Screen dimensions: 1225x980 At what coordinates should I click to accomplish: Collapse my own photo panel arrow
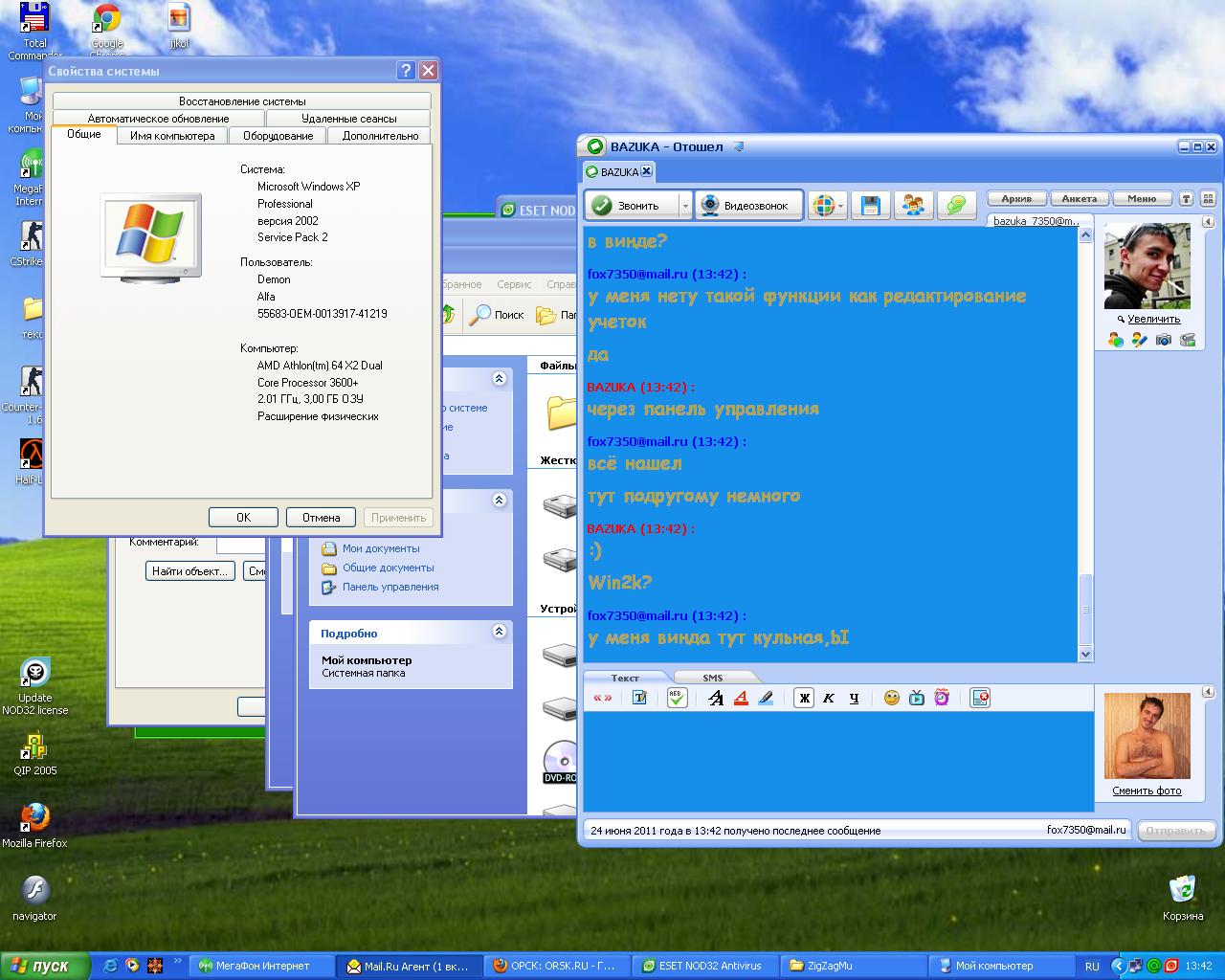pos(1208,692)
